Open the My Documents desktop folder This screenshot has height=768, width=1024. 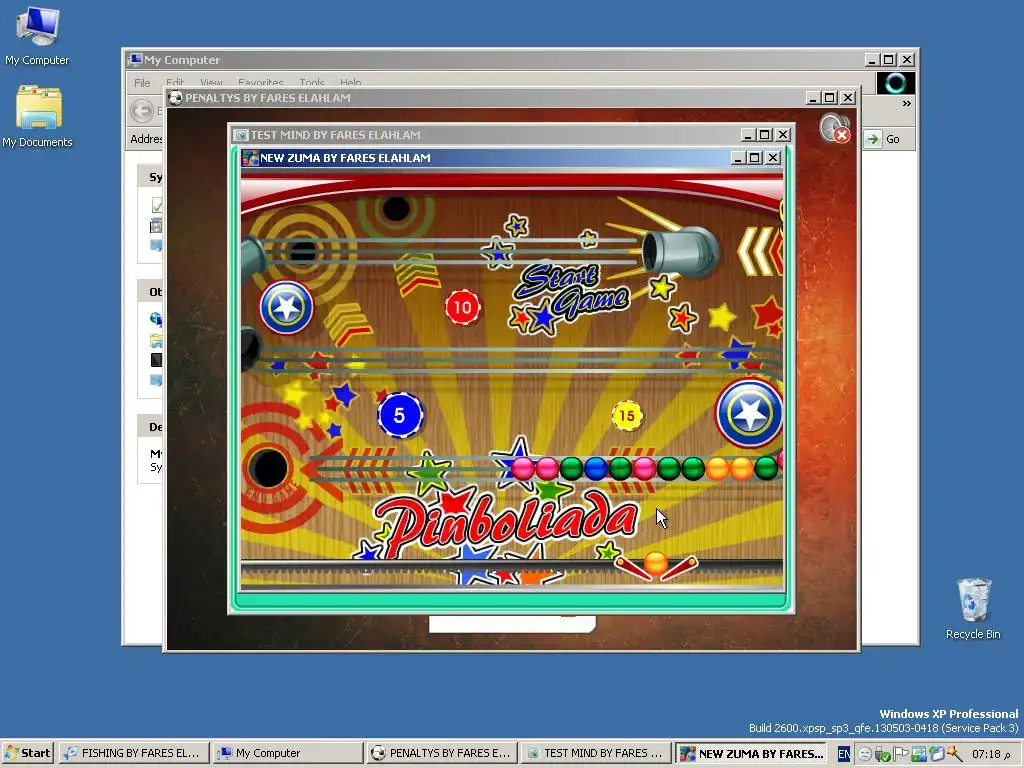tap(37, 118)
